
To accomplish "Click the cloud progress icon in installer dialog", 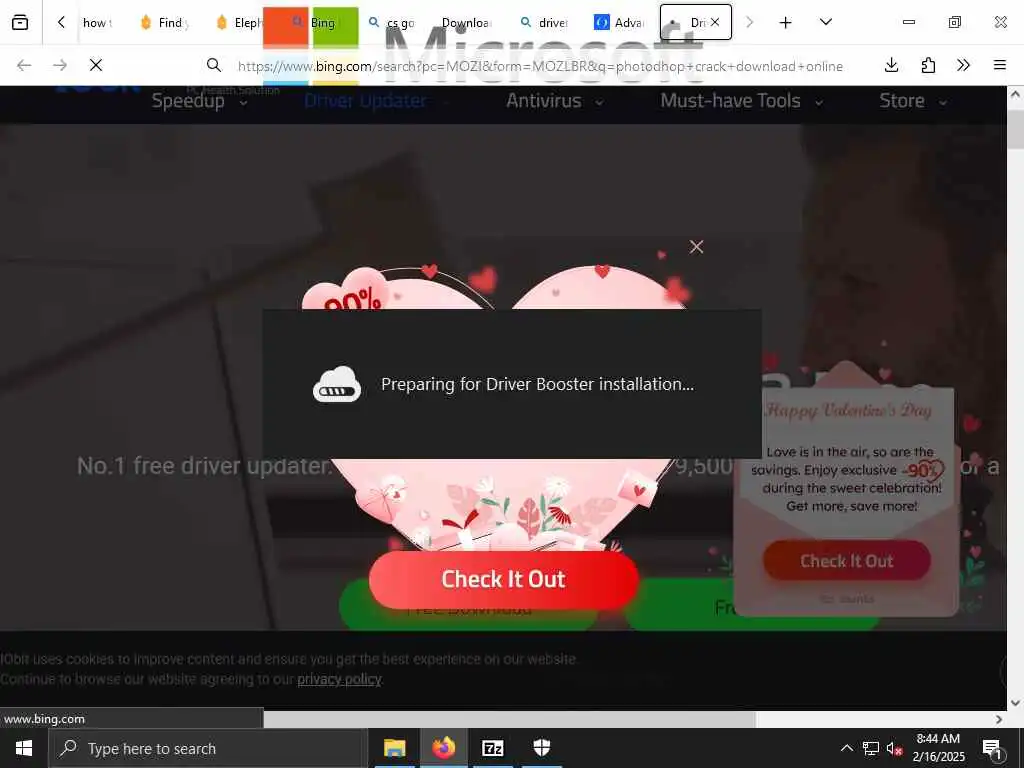I will click(336, 384).
